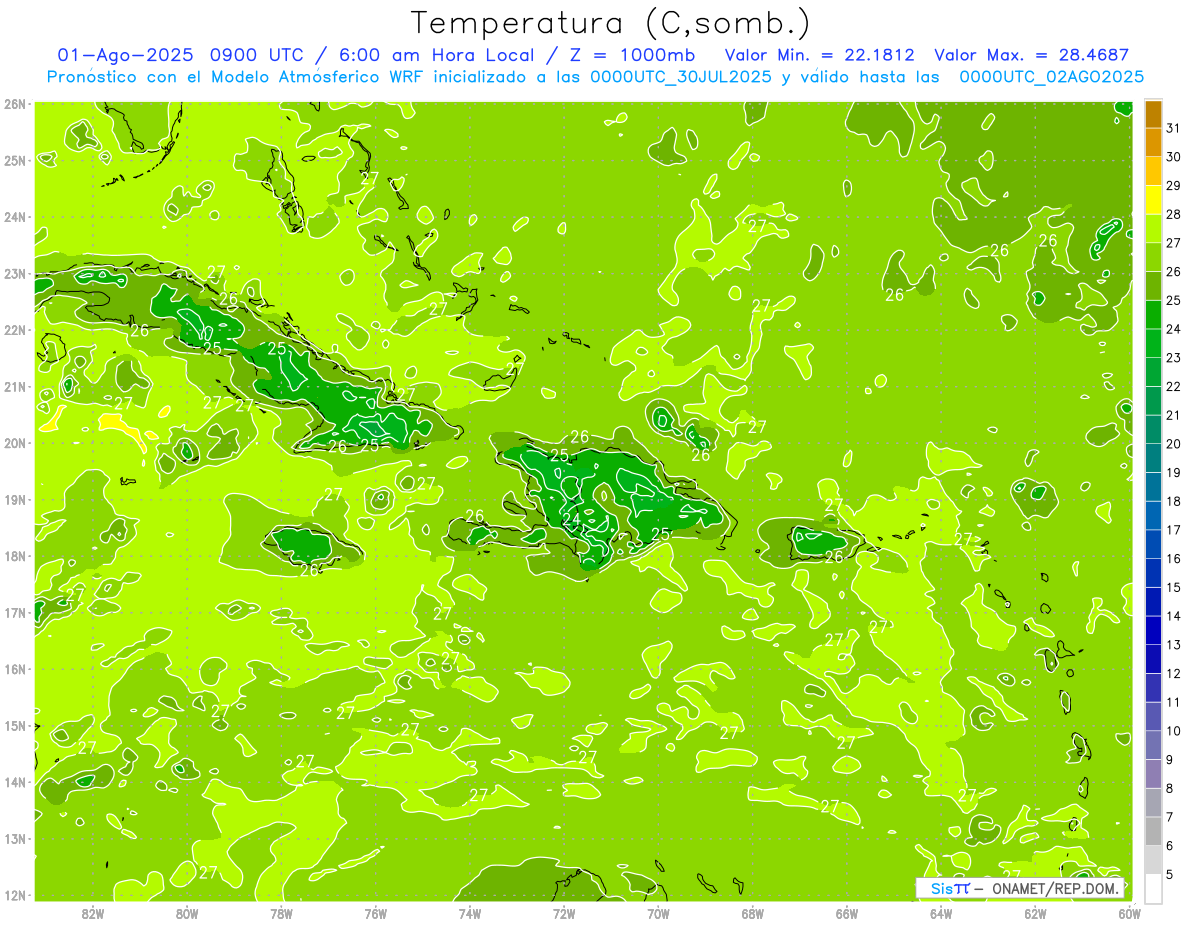1200x927 pixels.
Task: Pick the lime legend band between 27 and 28
Action: tap(1153, 229)
